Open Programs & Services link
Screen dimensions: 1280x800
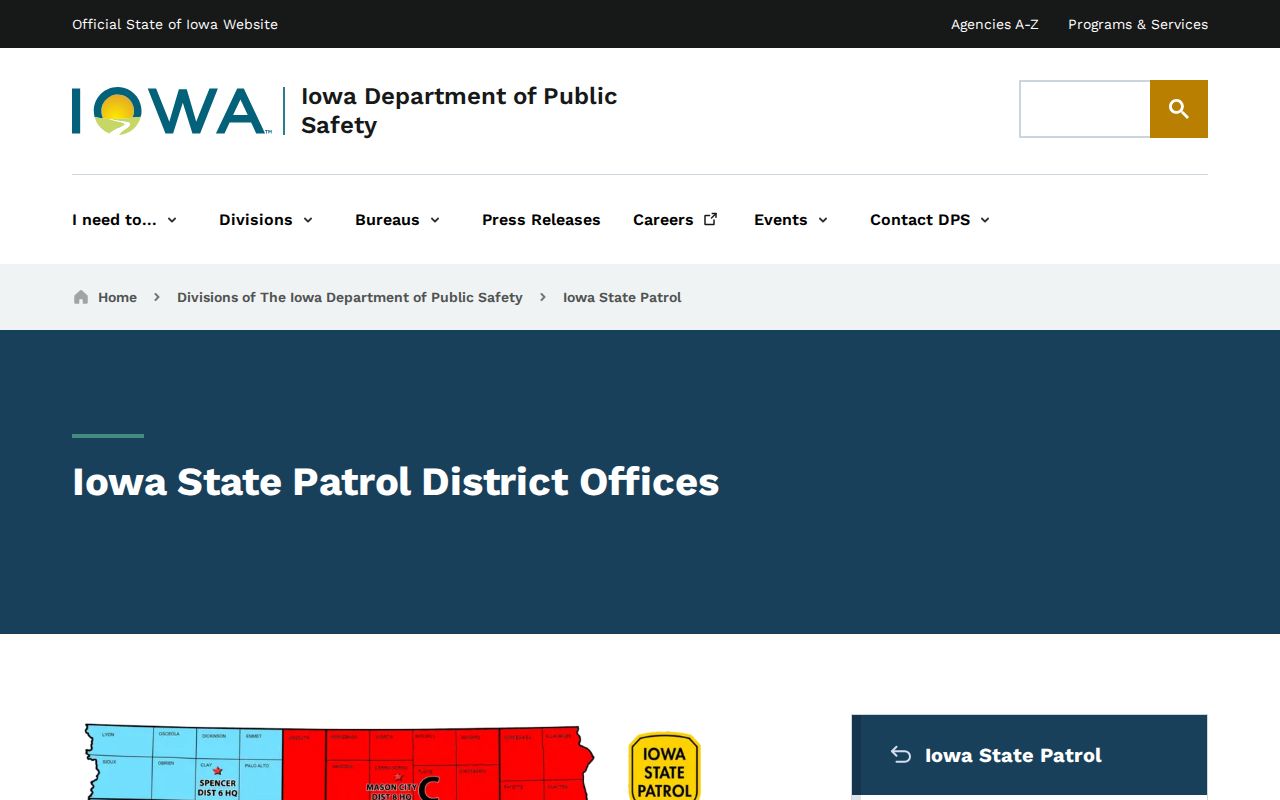click(1138, 24)
